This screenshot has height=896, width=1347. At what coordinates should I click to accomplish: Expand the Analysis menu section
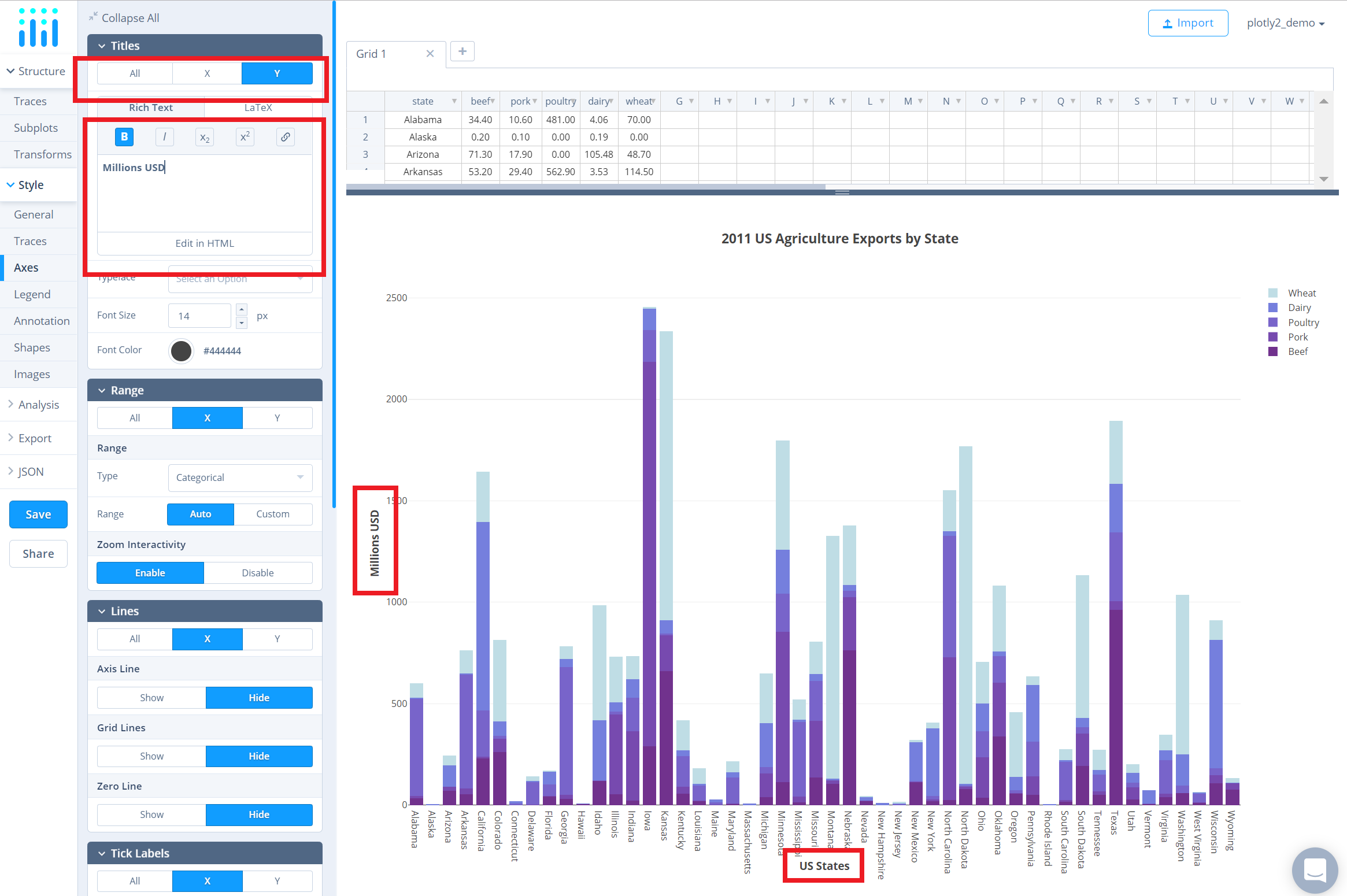click(x=38, y=405)
